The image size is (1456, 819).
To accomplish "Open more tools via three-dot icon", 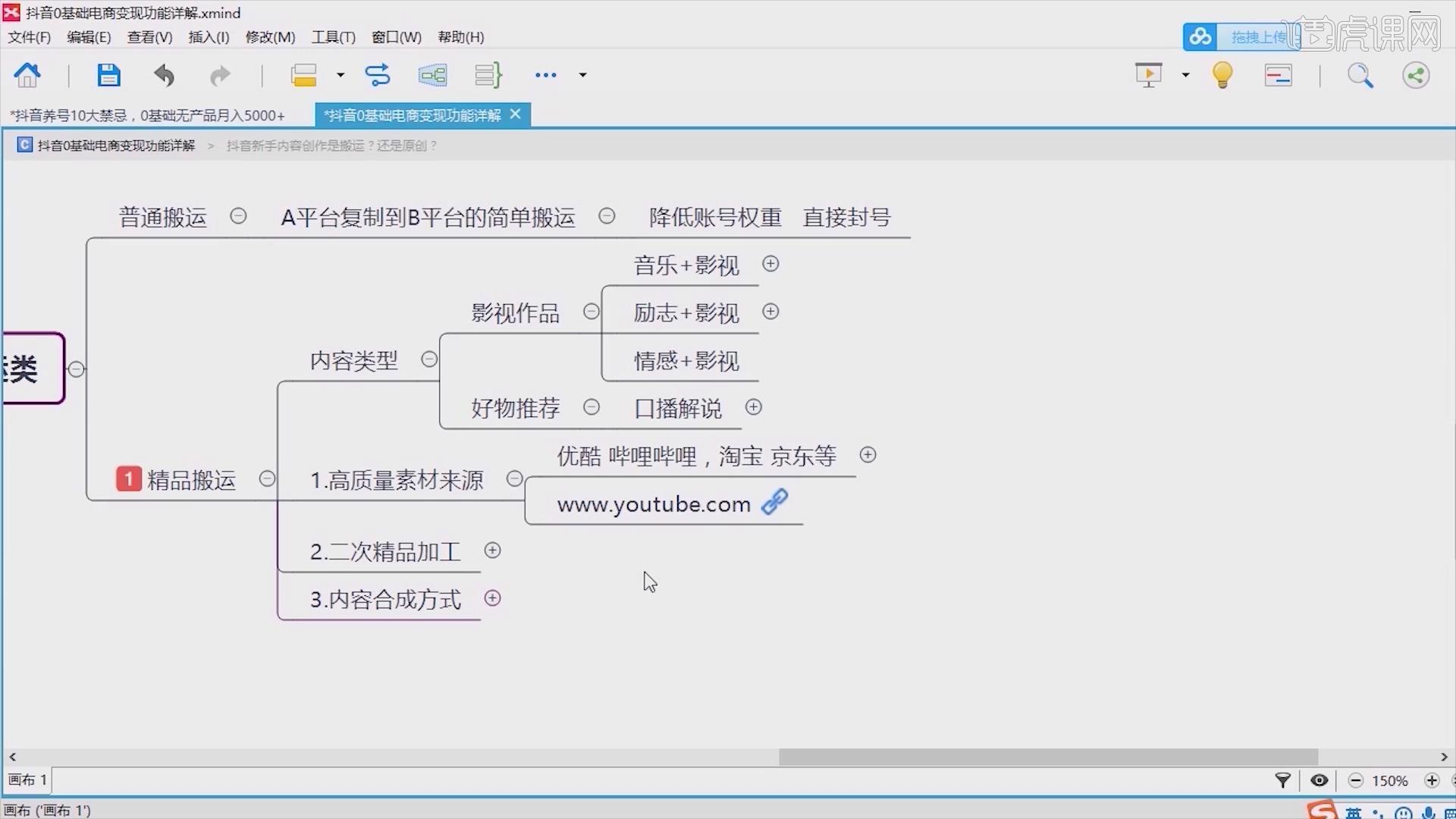I will (546, 75).
